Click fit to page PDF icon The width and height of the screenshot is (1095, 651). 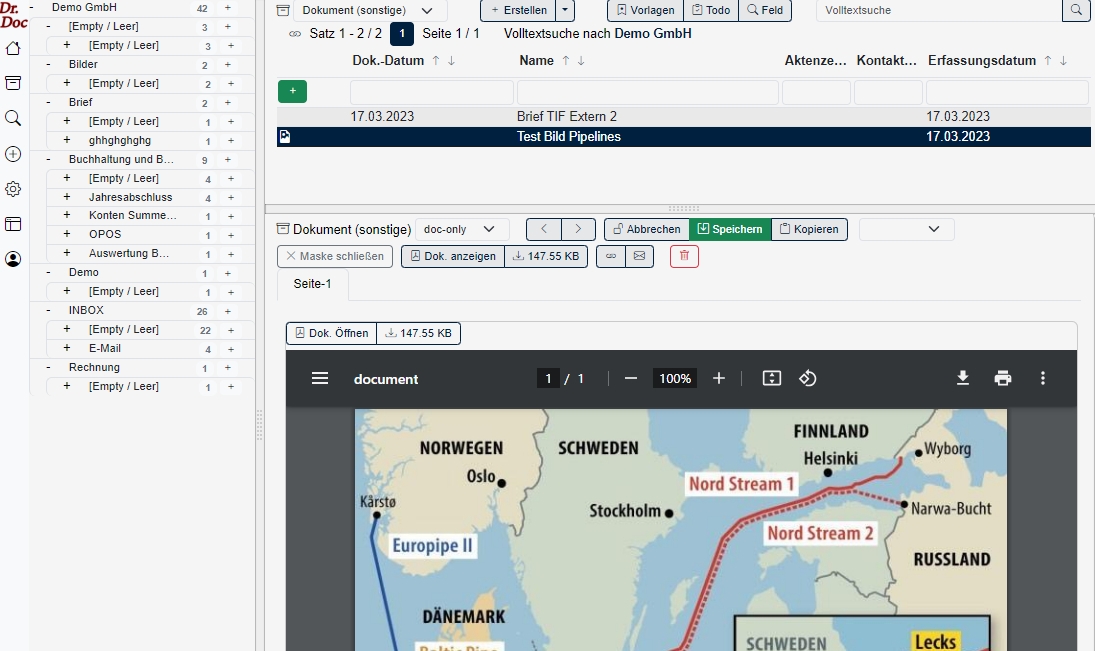(772, 379)
